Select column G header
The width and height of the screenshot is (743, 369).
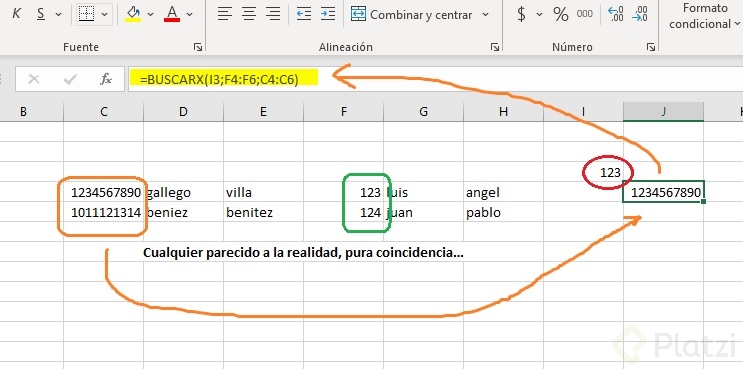[x=424, y=112]
